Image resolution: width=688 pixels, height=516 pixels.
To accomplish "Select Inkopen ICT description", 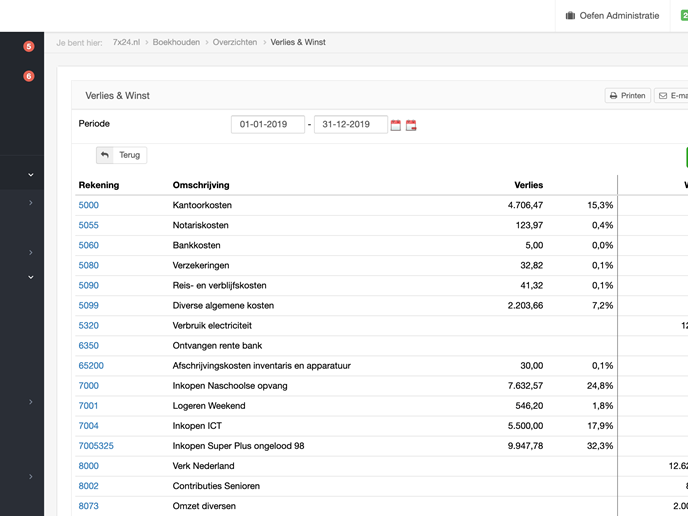I will coord(197,426).
